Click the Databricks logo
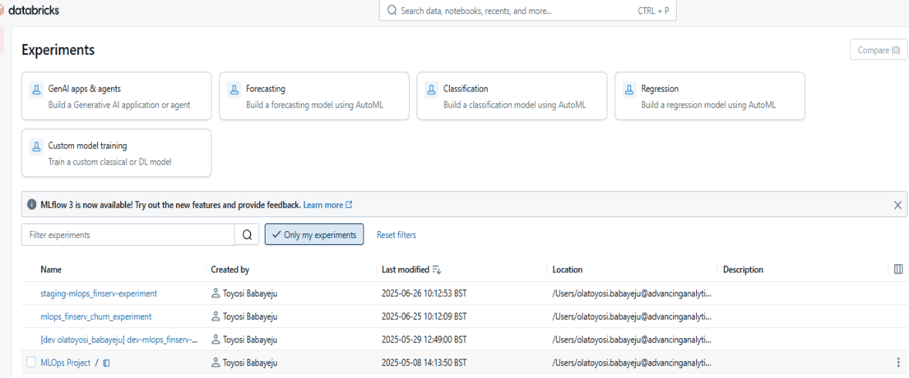This screenshot has height=378, width=909. coord(30,10)
